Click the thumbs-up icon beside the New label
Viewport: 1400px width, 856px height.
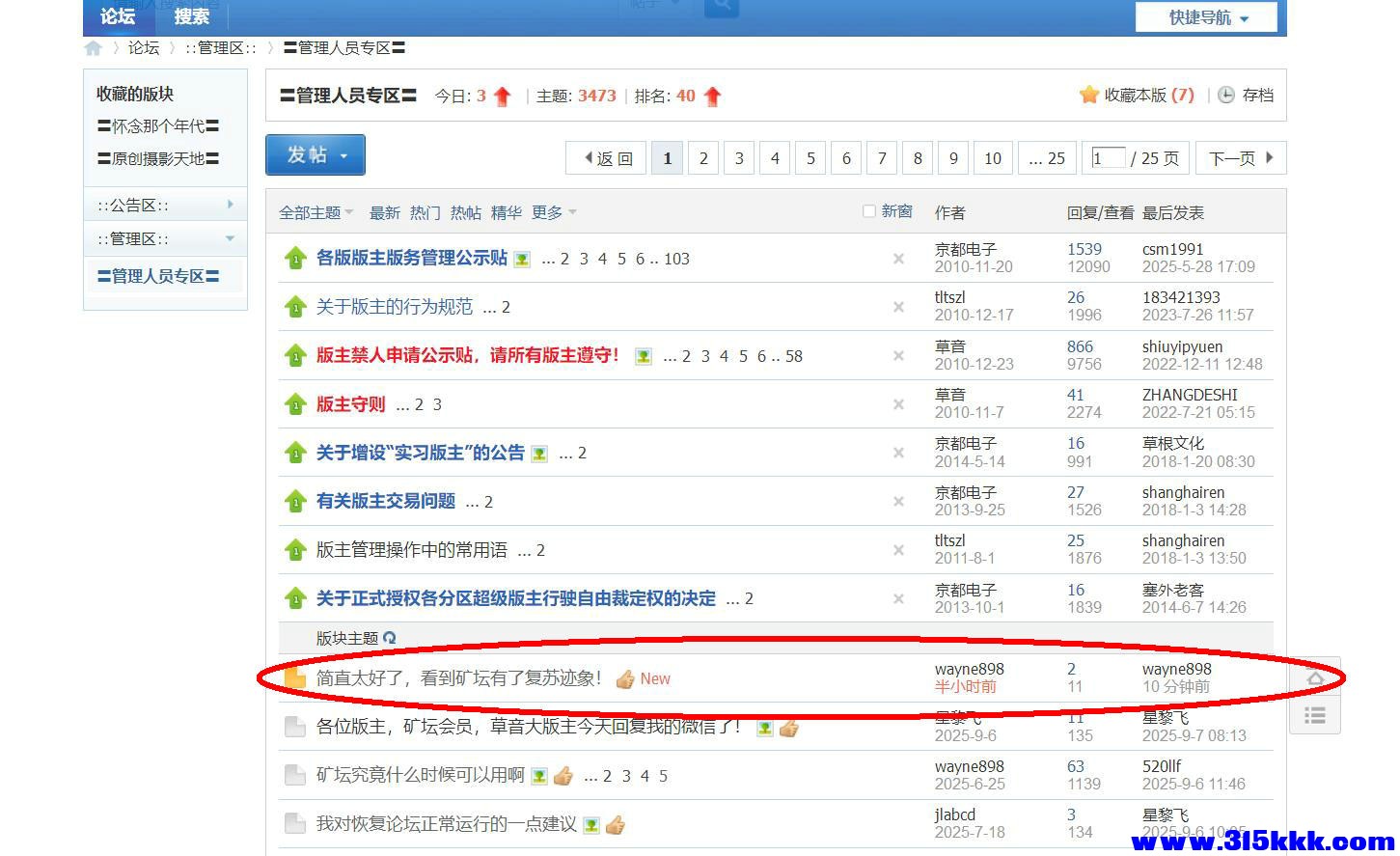(626, 678)
